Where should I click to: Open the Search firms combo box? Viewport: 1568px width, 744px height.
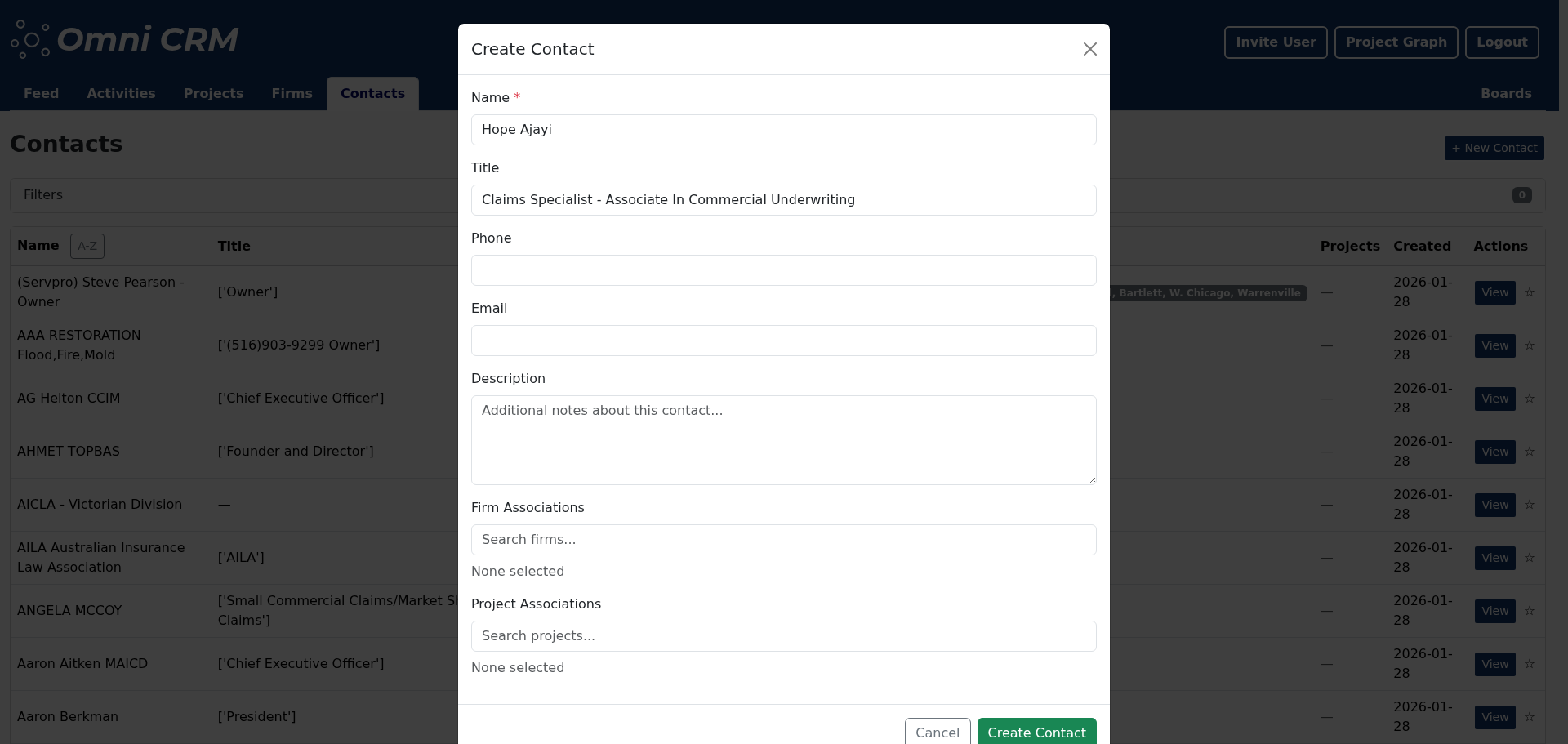783,540
